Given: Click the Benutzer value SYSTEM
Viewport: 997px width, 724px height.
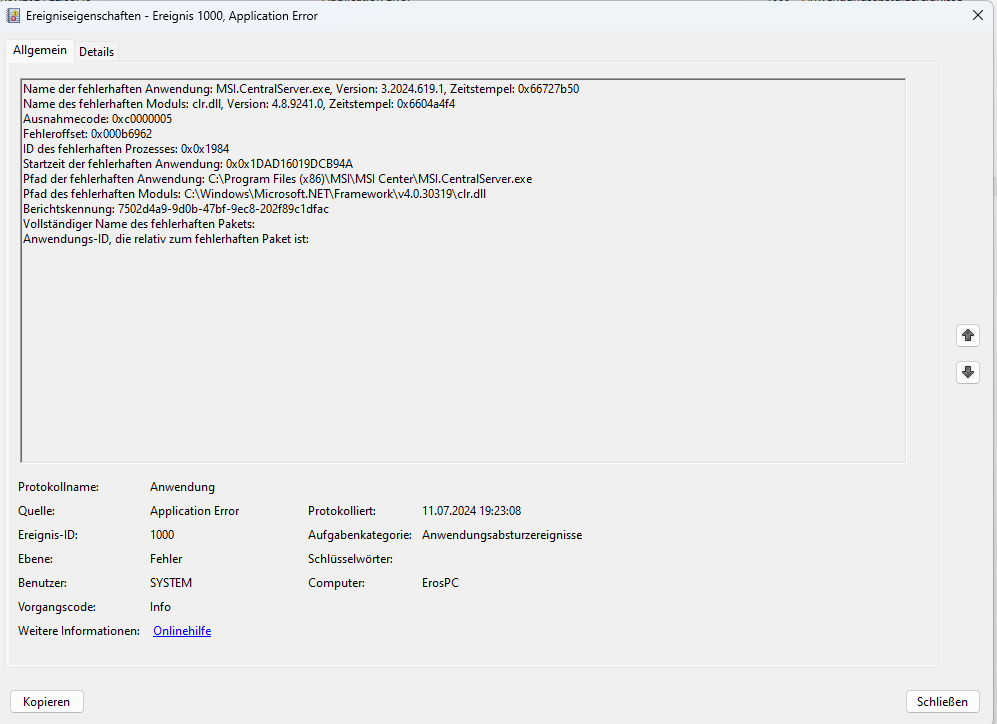Looking at the screenshot, I should (x=171, y=583).
